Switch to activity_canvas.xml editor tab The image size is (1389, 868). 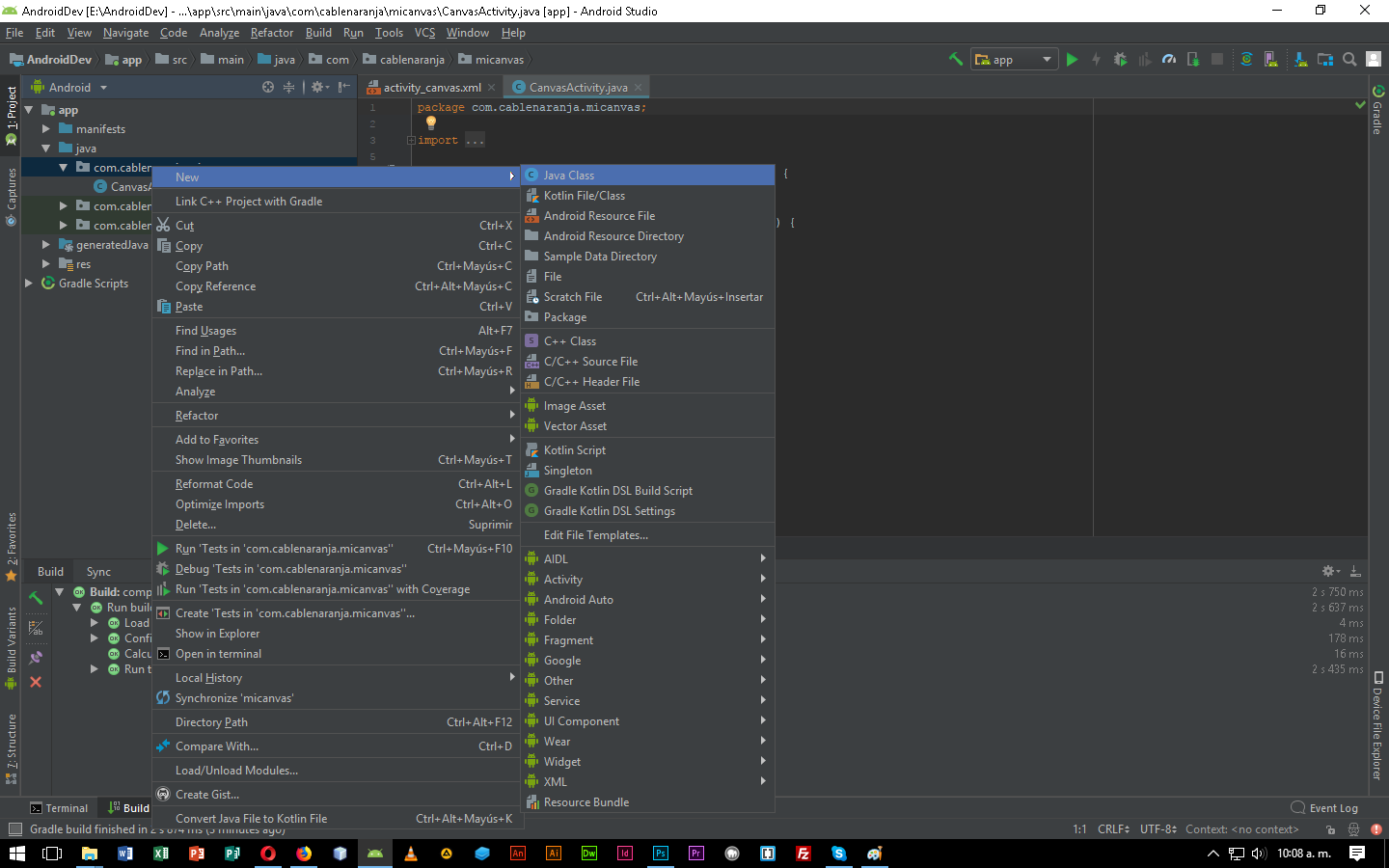coord(431,87)
